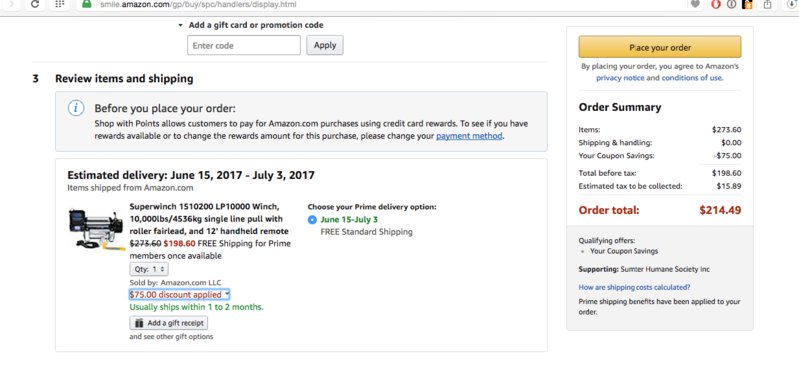
Task: Open the payment method link
Action: point(469,136)
